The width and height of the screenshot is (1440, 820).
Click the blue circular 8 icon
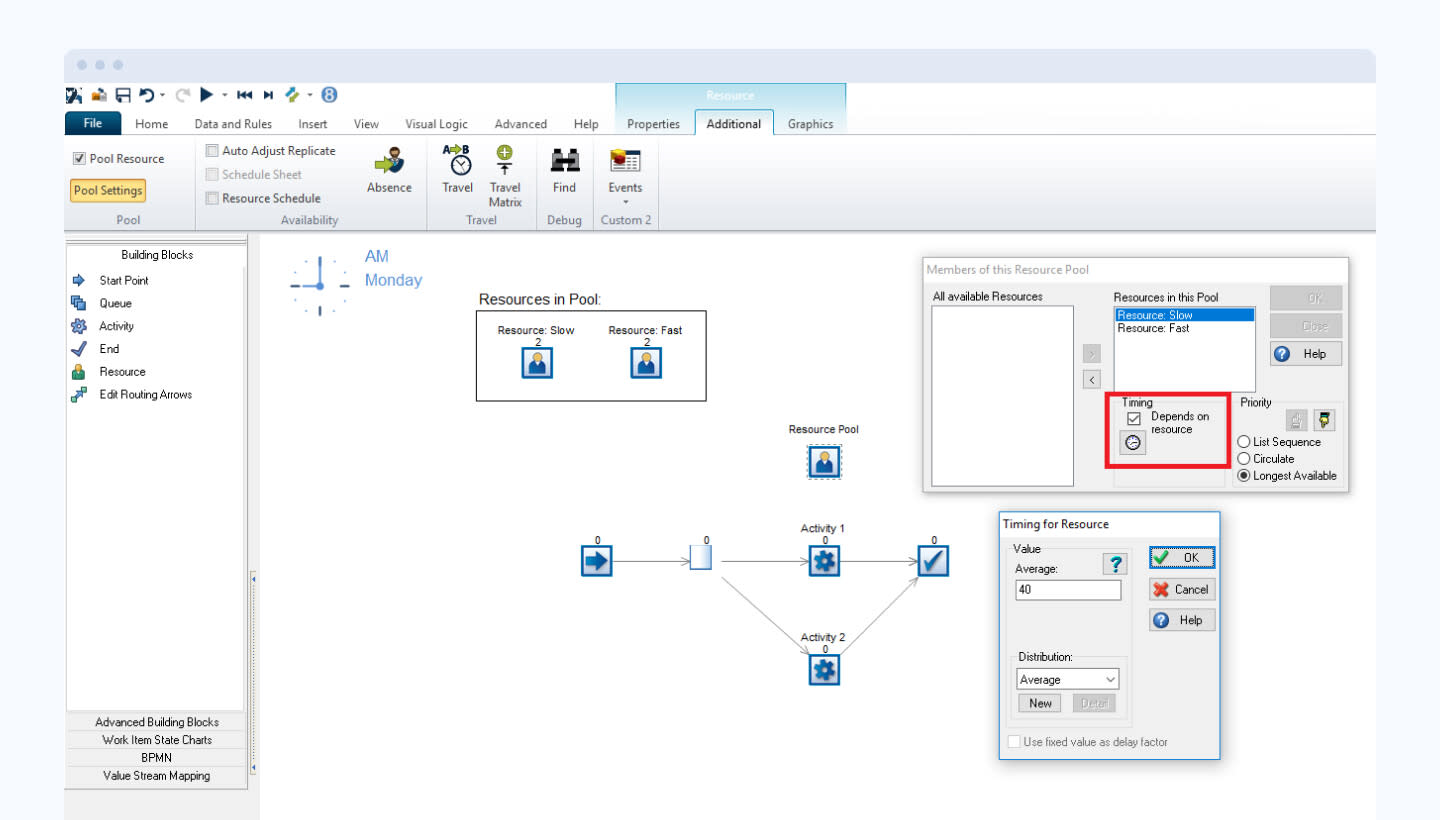(329, 95)
